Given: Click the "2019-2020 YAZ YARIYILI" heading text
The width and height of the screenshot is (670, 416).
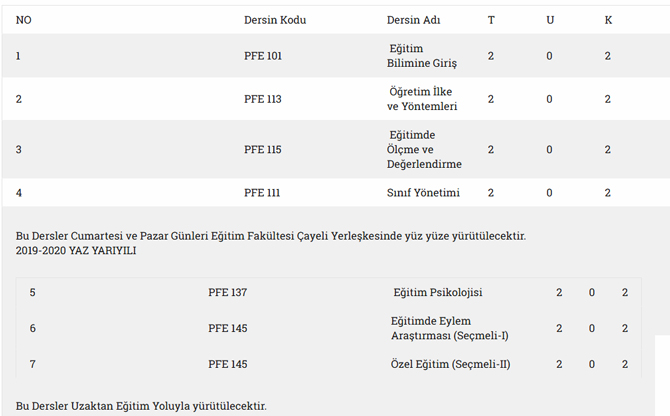Looking at the screenshot, I should [x=76, y=251].
